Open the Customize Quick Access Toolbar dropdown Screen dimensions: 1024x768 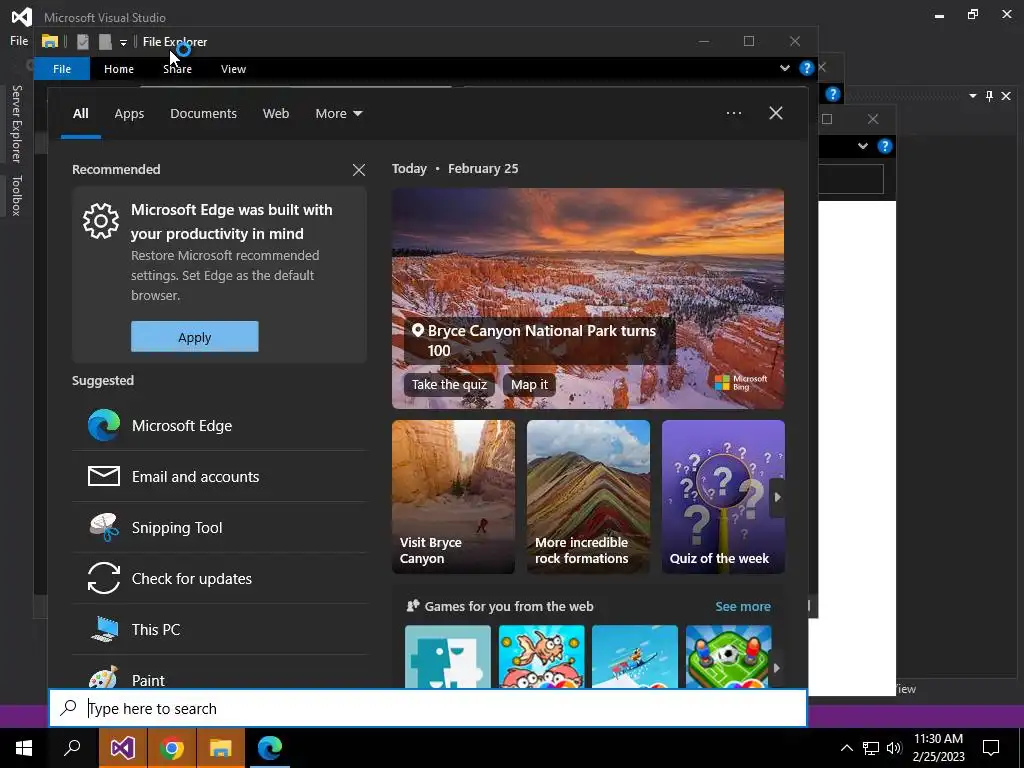click(123, 43)
